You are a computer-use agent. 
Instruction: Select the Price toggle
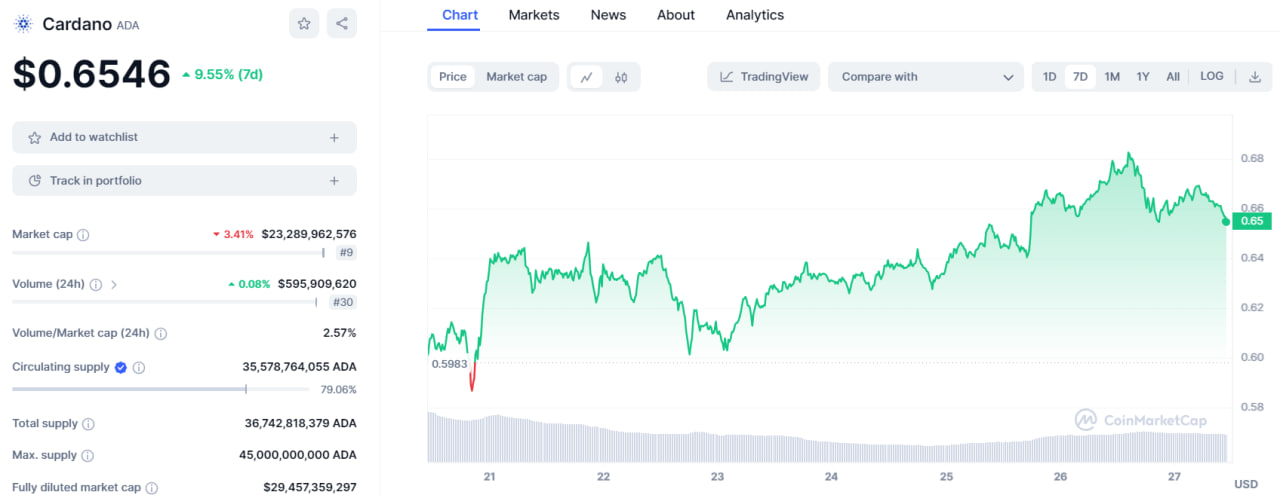(453, 77)
